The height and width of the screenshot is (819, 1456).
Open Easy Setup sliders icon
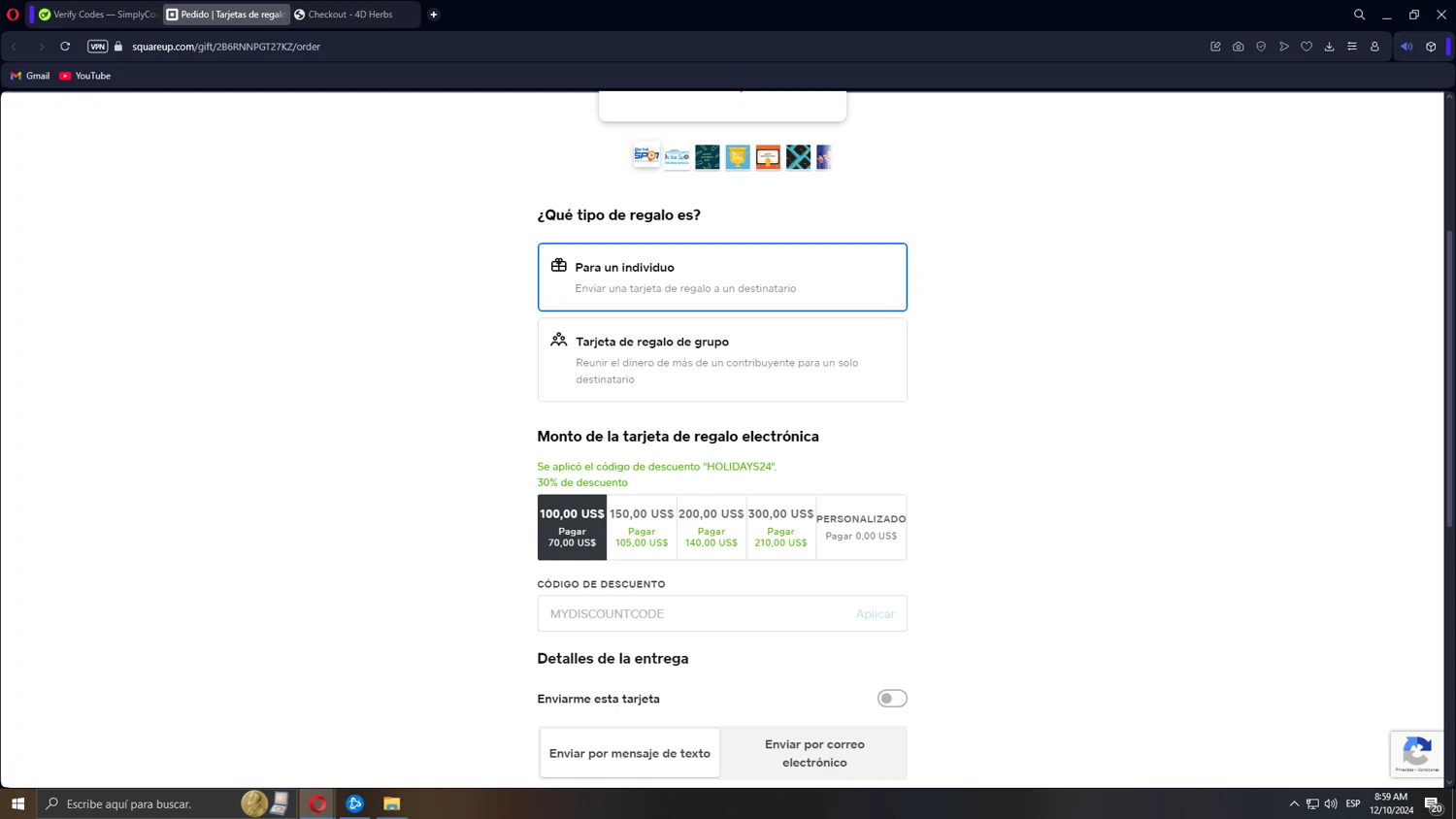[1352, 47]
